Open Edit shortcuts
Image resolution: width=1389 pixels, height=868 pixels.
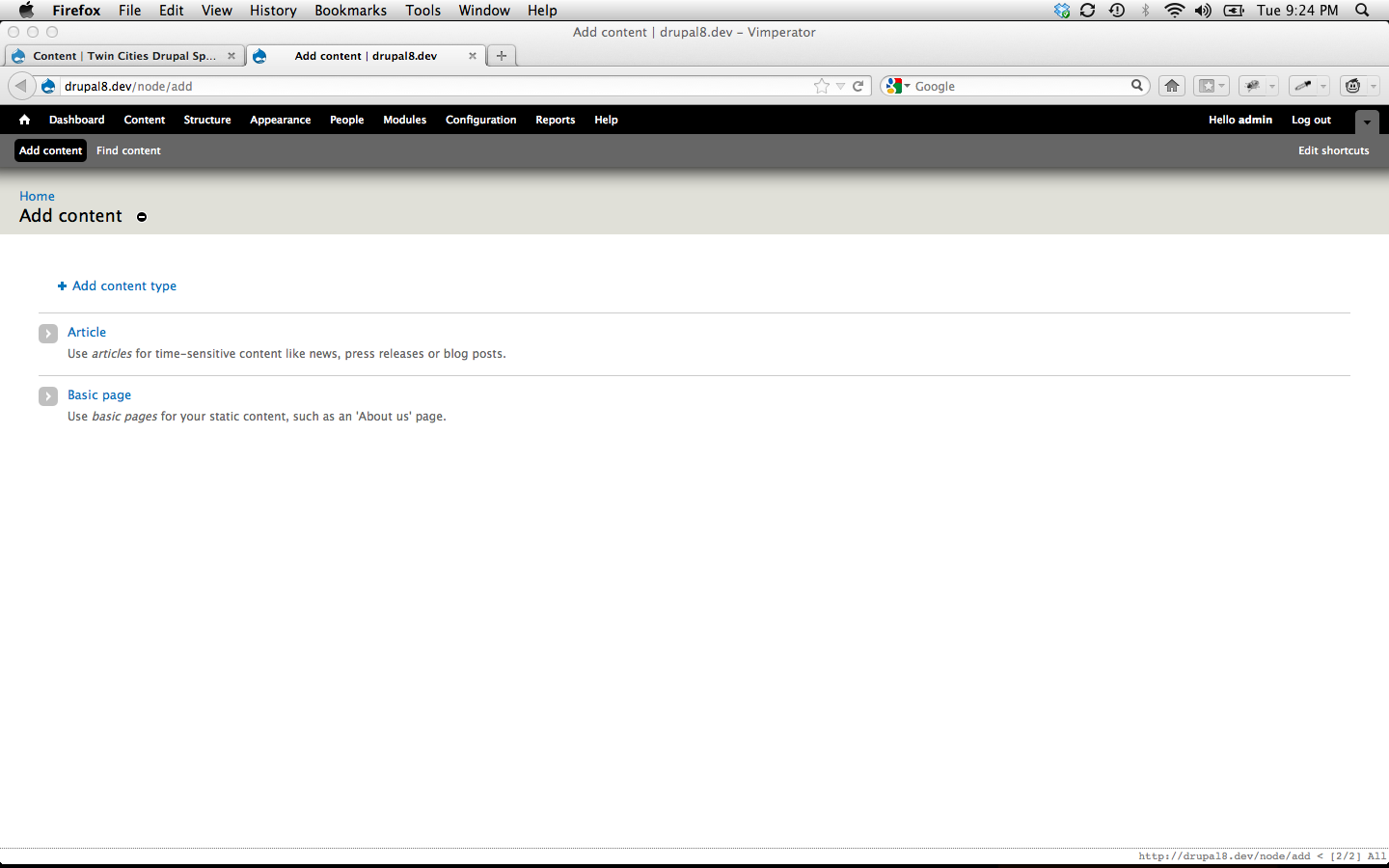[1333, 150]
